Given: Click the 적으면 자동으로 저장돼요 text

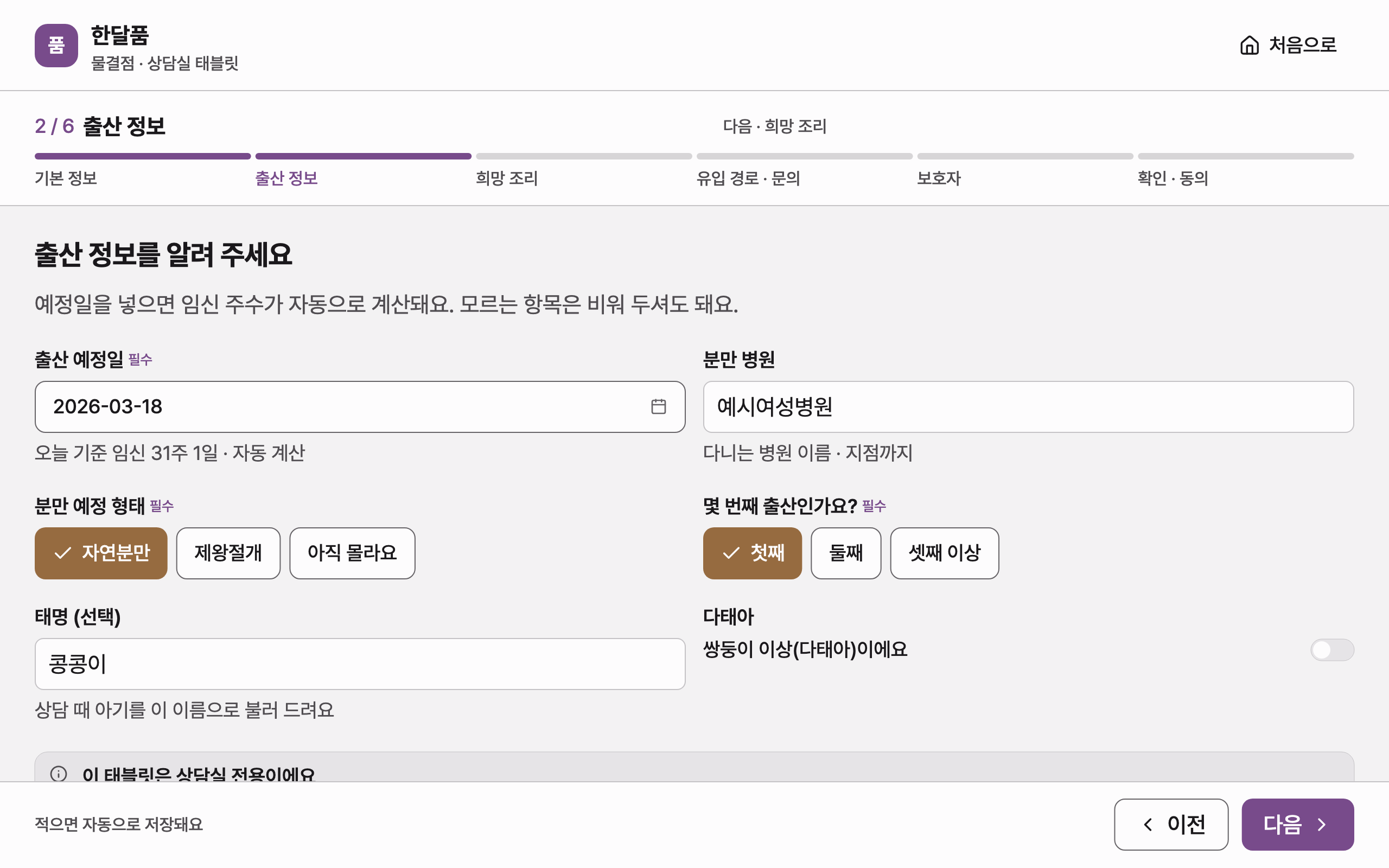Looking at the screenshot, I should tap(119, 825).
